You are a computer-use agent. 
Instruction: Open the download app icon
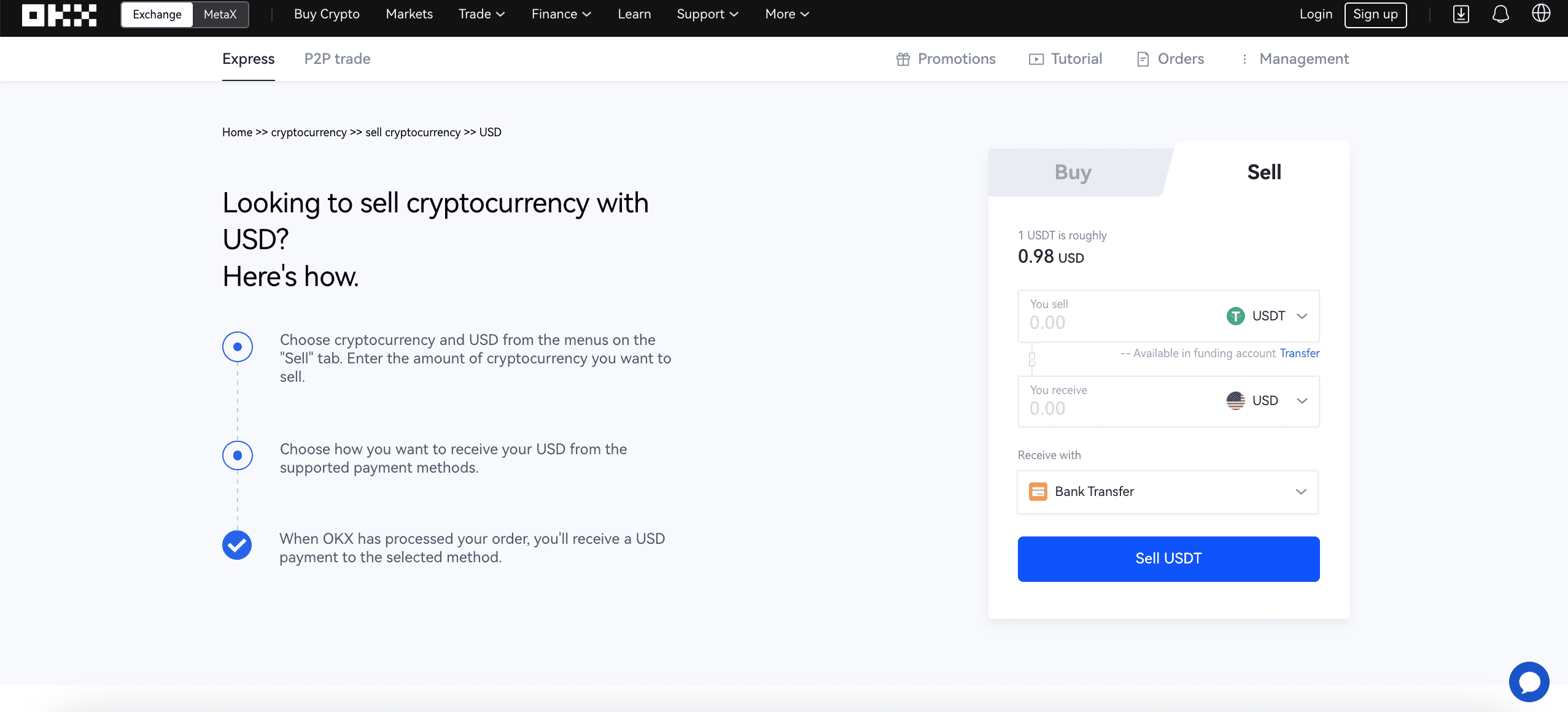coord(1461,14)
